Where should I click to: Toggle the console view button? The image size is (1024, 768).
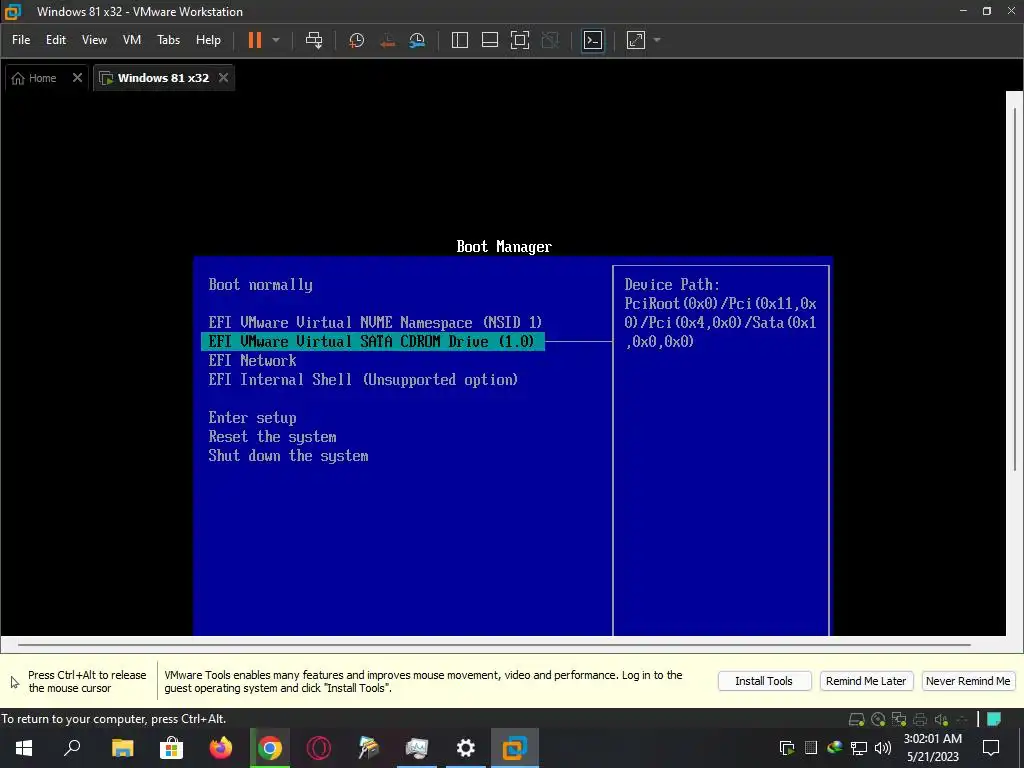(x=593, y=40)
